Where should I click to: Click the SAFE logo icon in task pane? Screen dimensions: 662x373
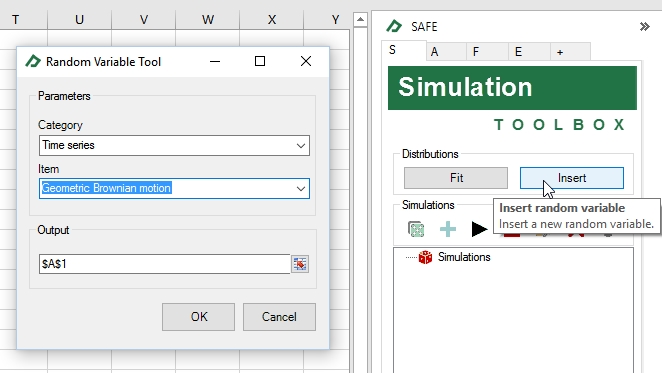[394, 26]
